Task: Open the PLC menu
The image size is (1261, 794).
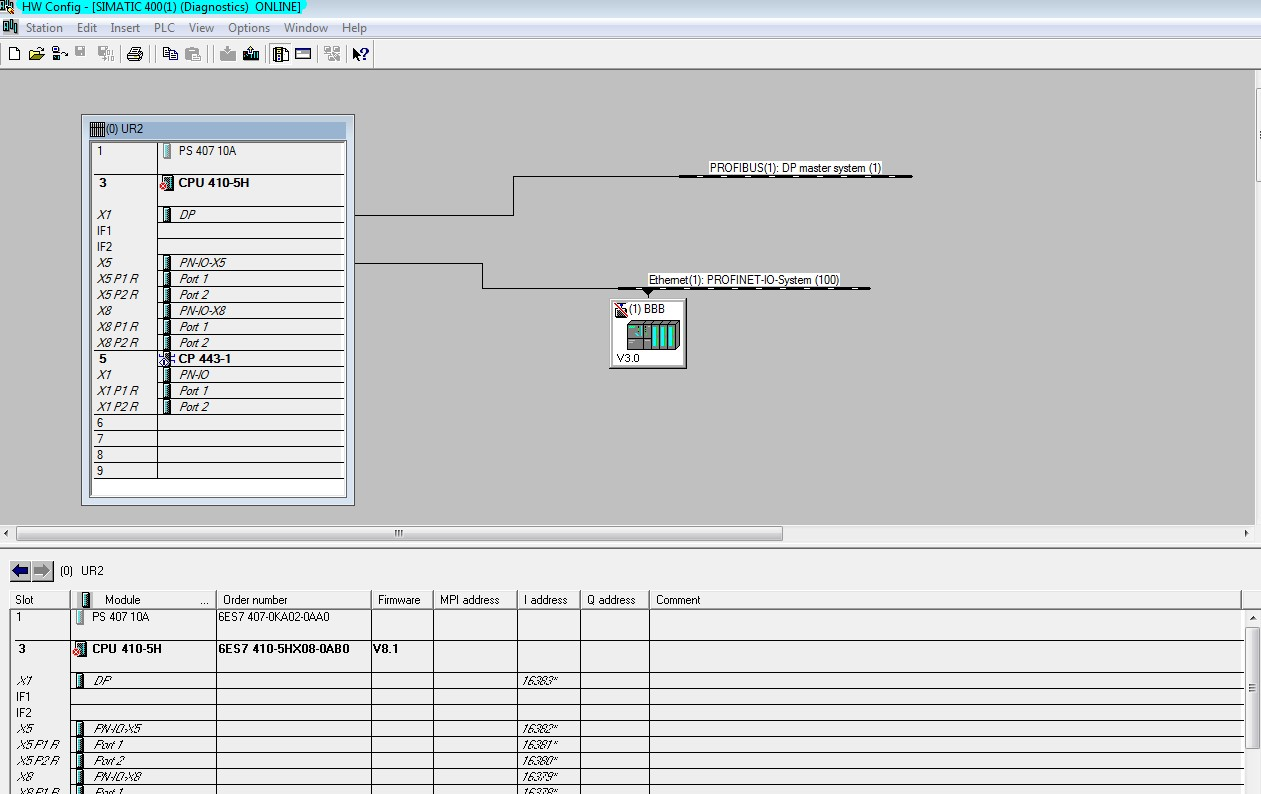Action: tap(164, 28)
